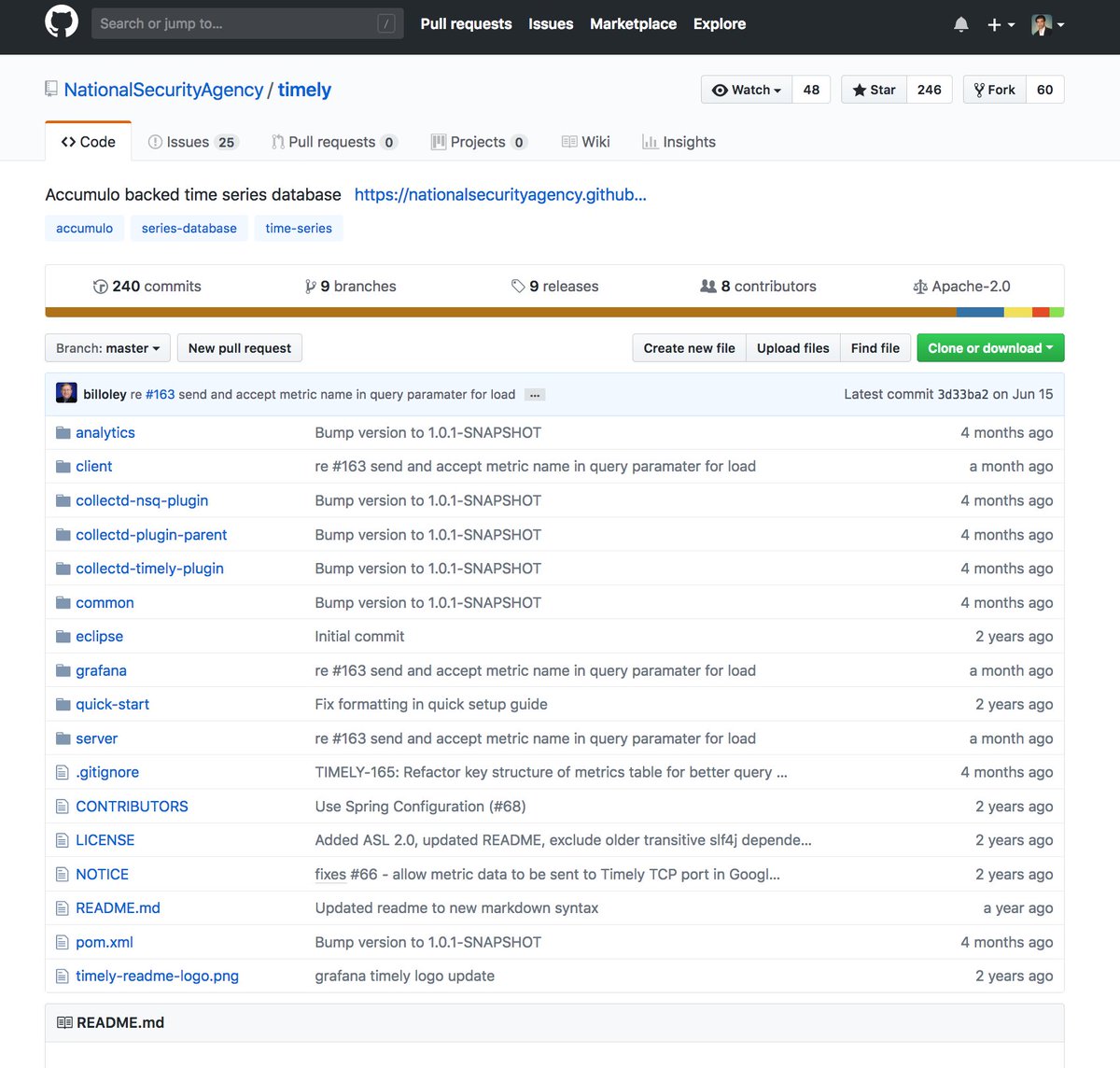The image size is (1120, 1068).
Task: Open the grafana folder
Action: pos(101,670)
